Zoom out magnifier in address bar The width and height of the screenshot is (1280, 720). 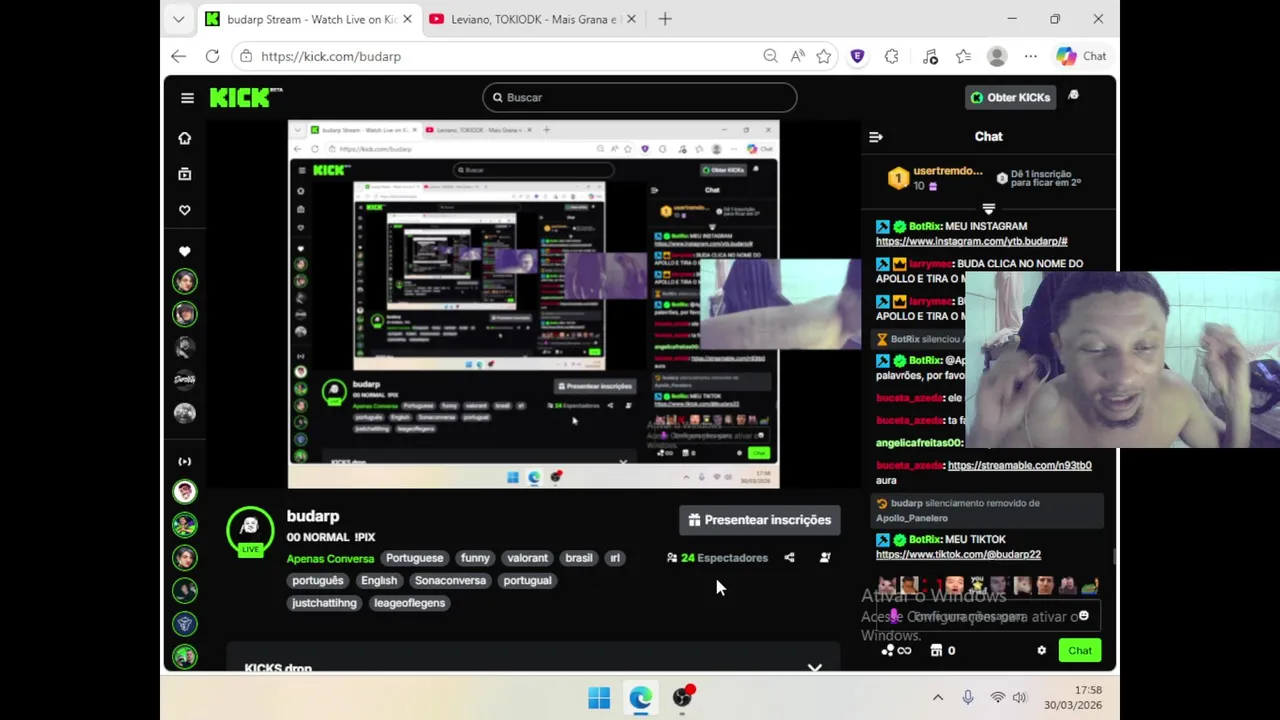click(770, 56)
